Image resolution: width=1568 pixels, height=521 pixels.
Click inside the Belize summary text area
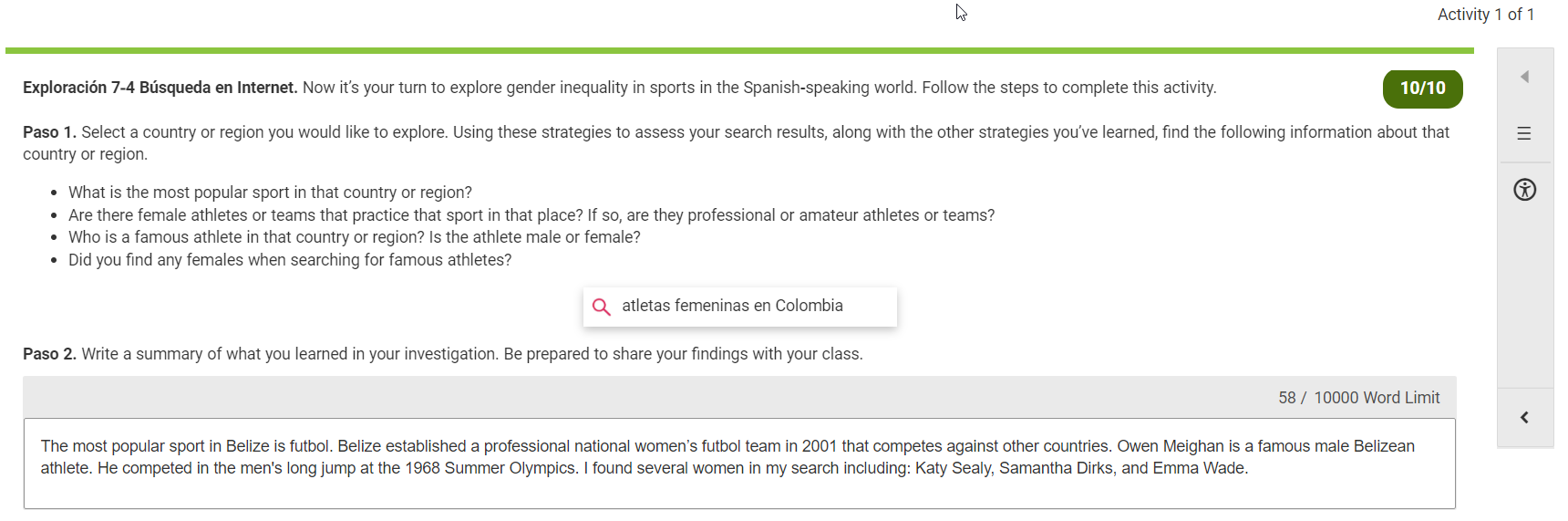(x=738, y=488)
